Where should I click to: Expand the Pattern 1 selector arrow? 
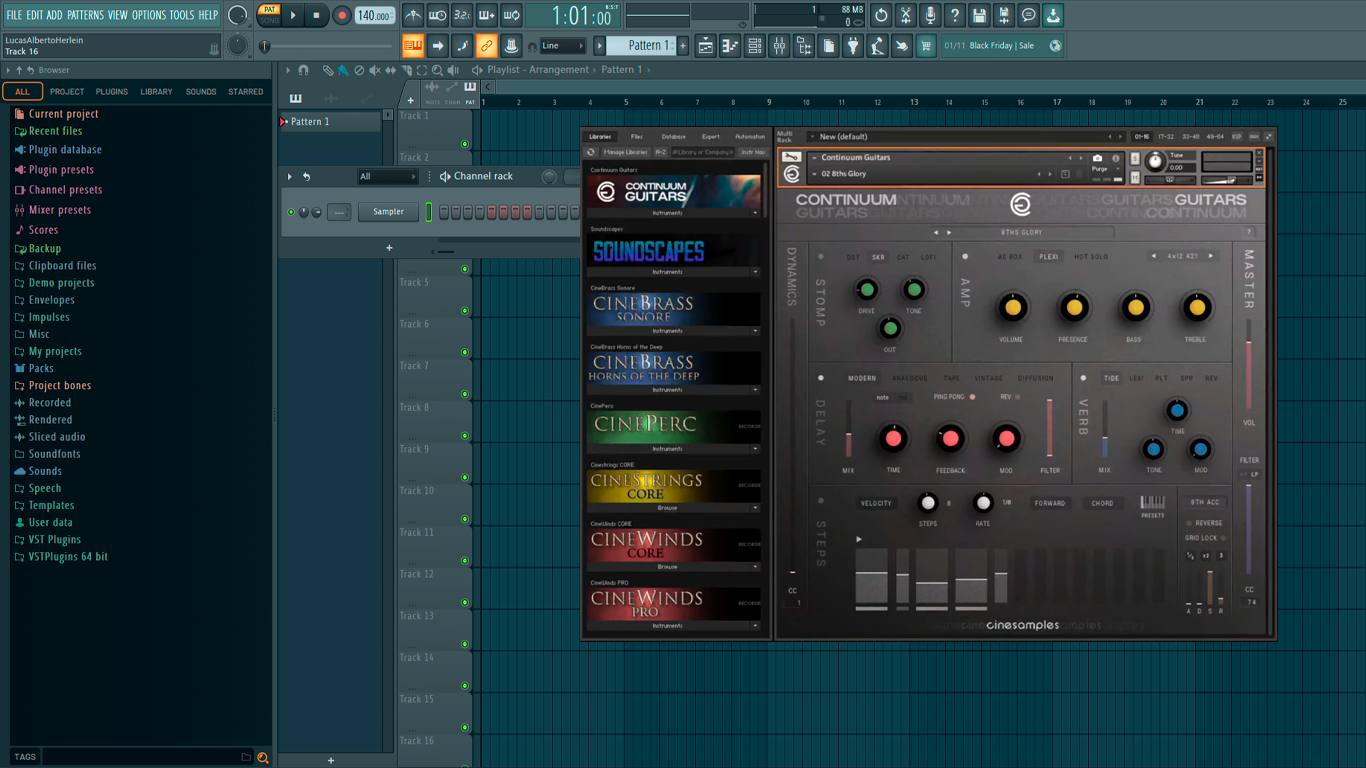(x=600, y=46)
